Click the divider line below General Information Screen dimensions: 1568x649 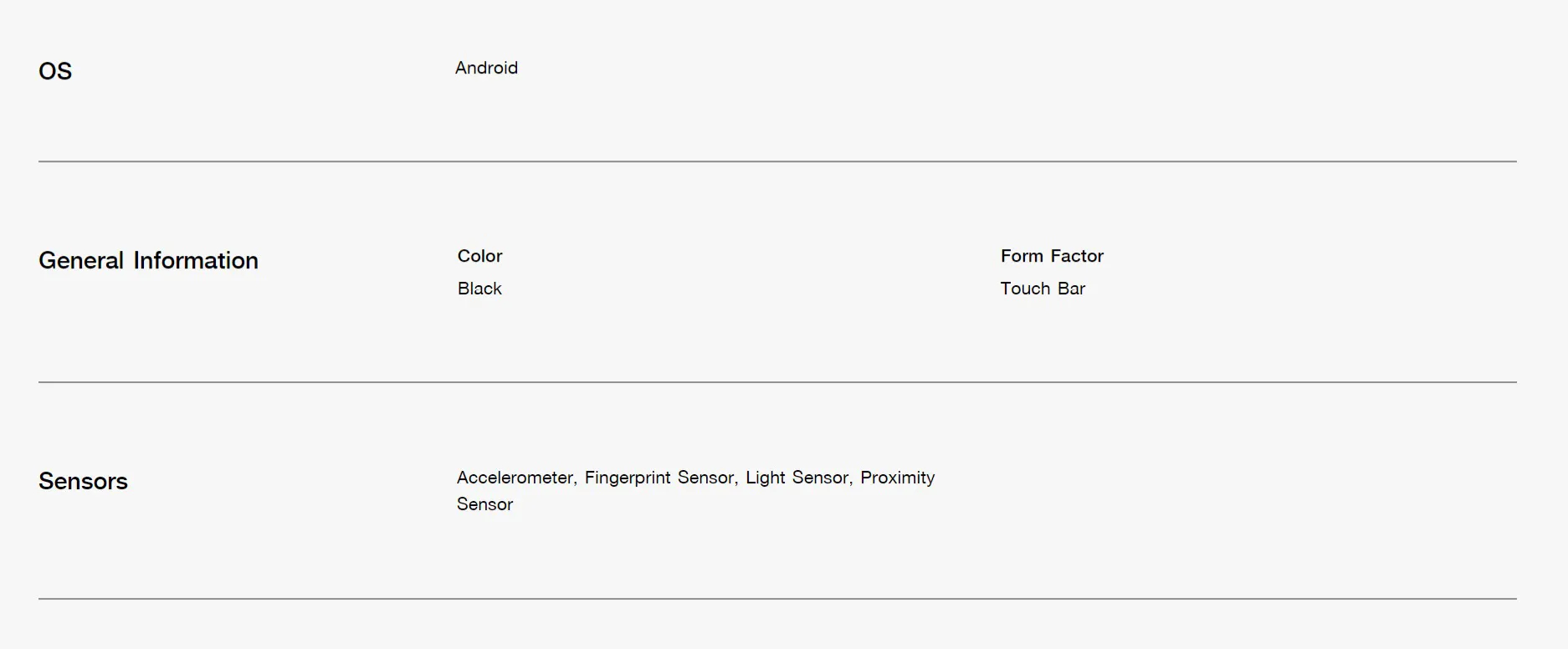coord(777,382)
